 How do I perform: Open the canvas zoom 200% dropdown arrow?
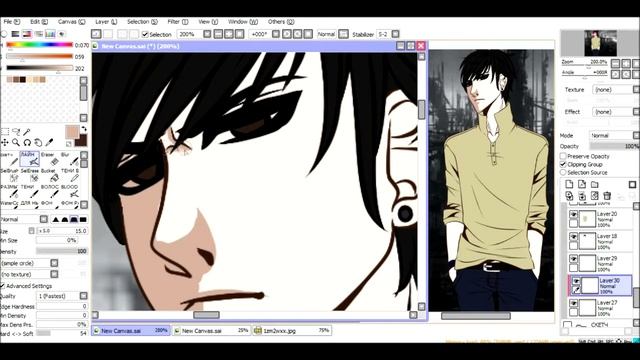tap(207, 34)
